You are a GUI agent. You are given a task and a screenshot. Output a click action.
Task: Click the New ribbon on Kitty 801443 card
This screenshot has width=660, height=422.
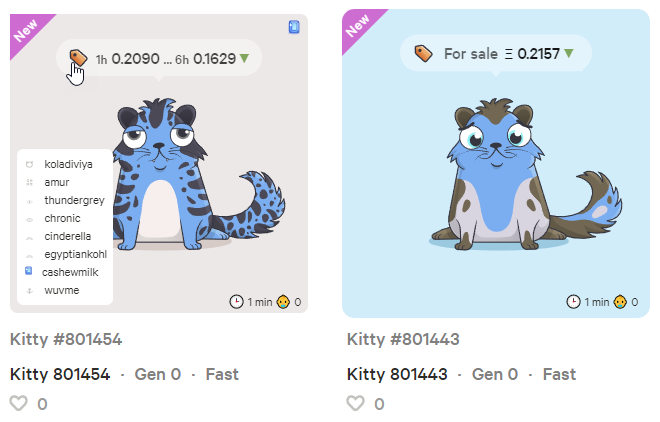pyautogui.click(x=359, y=27)
